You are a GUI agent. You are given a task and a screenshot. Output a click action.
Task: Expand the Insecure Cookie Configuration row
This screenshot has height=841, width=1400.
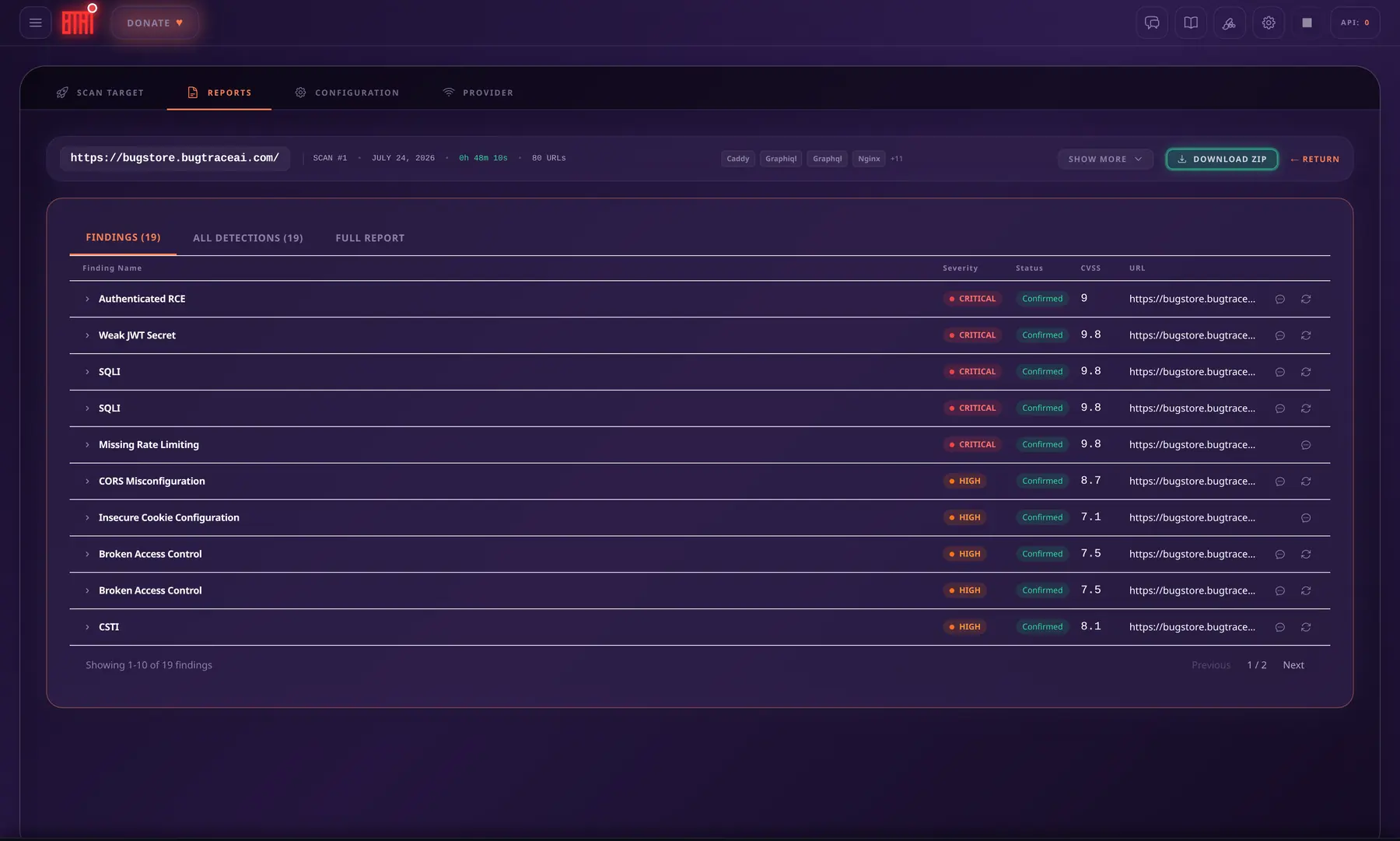click(87, 518)
